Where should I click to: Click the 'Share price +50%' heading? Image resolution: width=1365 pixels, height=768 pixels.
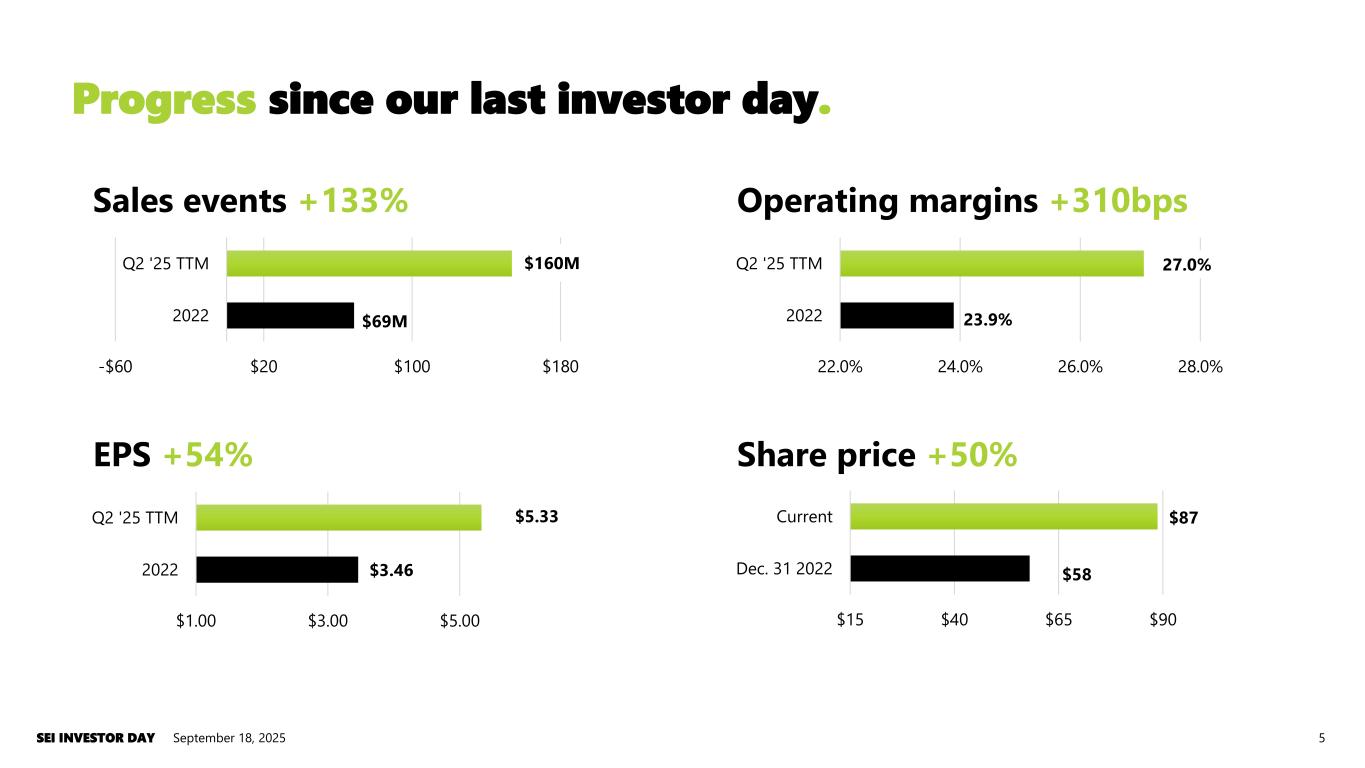point(876,455)
